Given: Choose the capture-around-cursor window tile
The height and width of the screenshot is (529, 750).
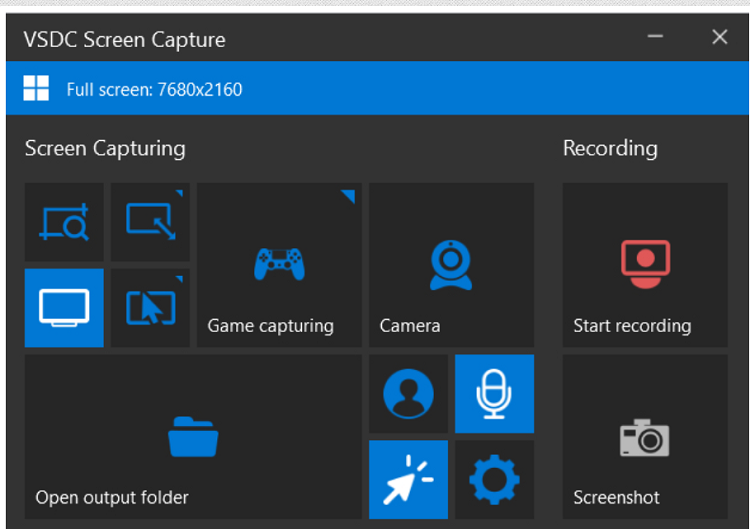Looking at the screenshot, I should (150, 308).
